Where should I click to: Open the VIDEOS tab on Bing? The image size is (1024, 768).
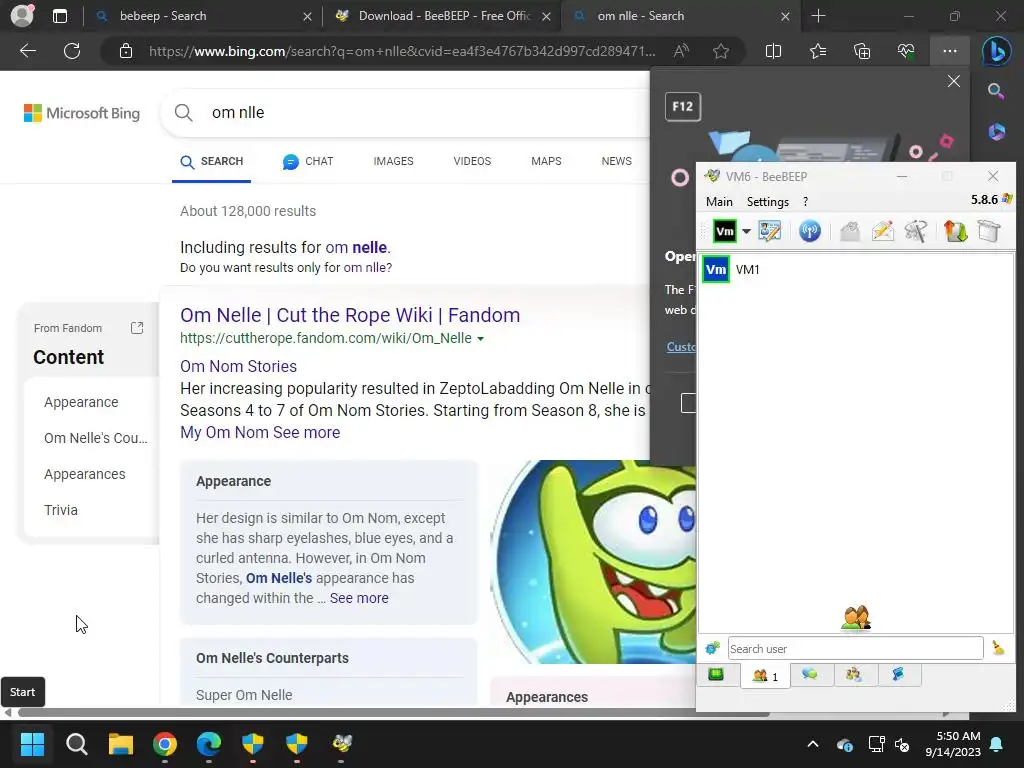coord(472,161)
